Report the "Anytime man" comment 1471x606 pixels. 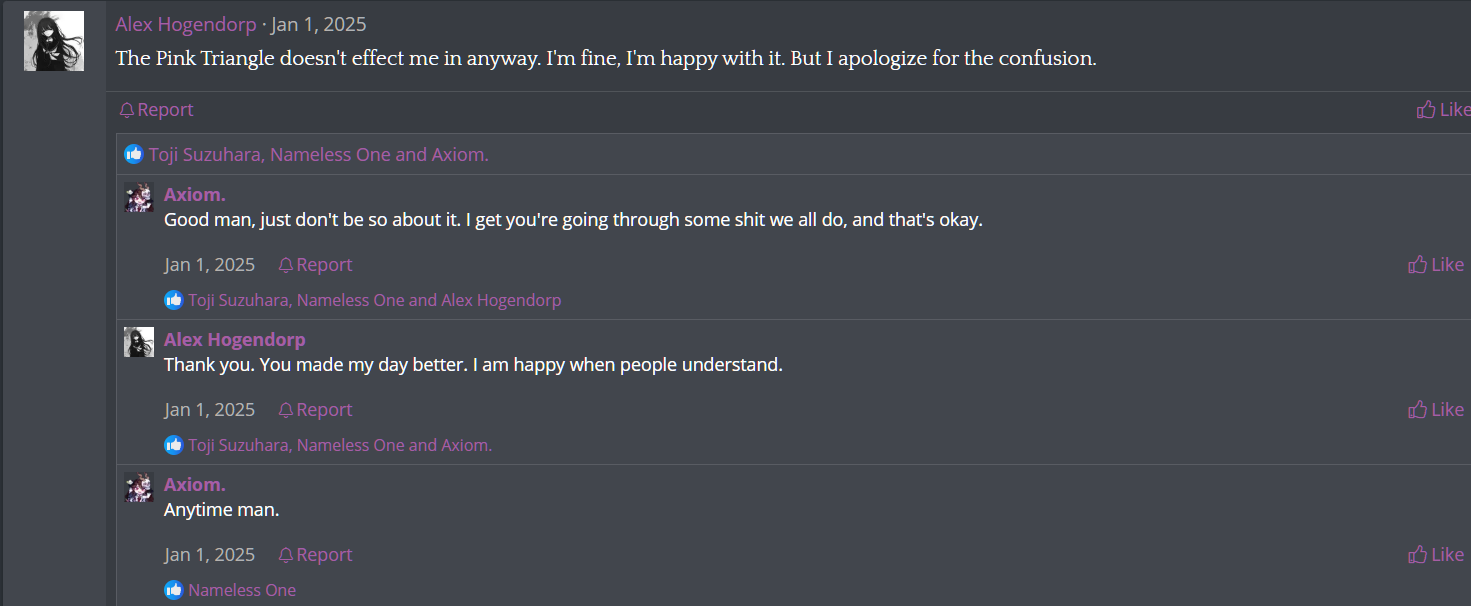[x=315, y=555]
